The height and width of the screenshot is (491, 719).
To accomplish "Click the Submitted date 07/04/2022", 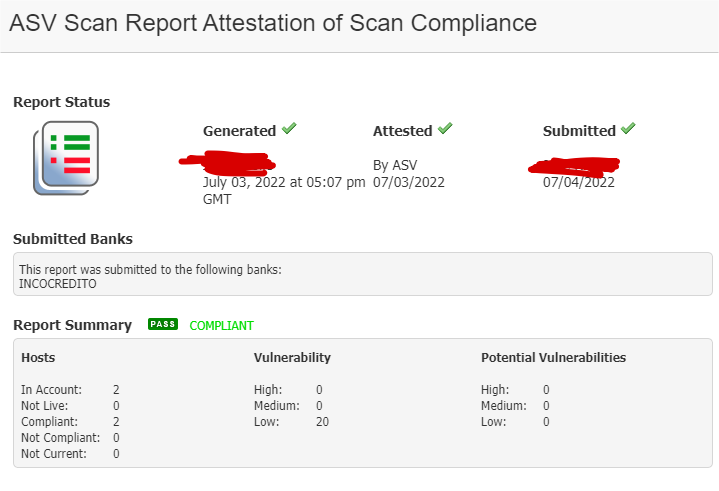I will point(578,183).
